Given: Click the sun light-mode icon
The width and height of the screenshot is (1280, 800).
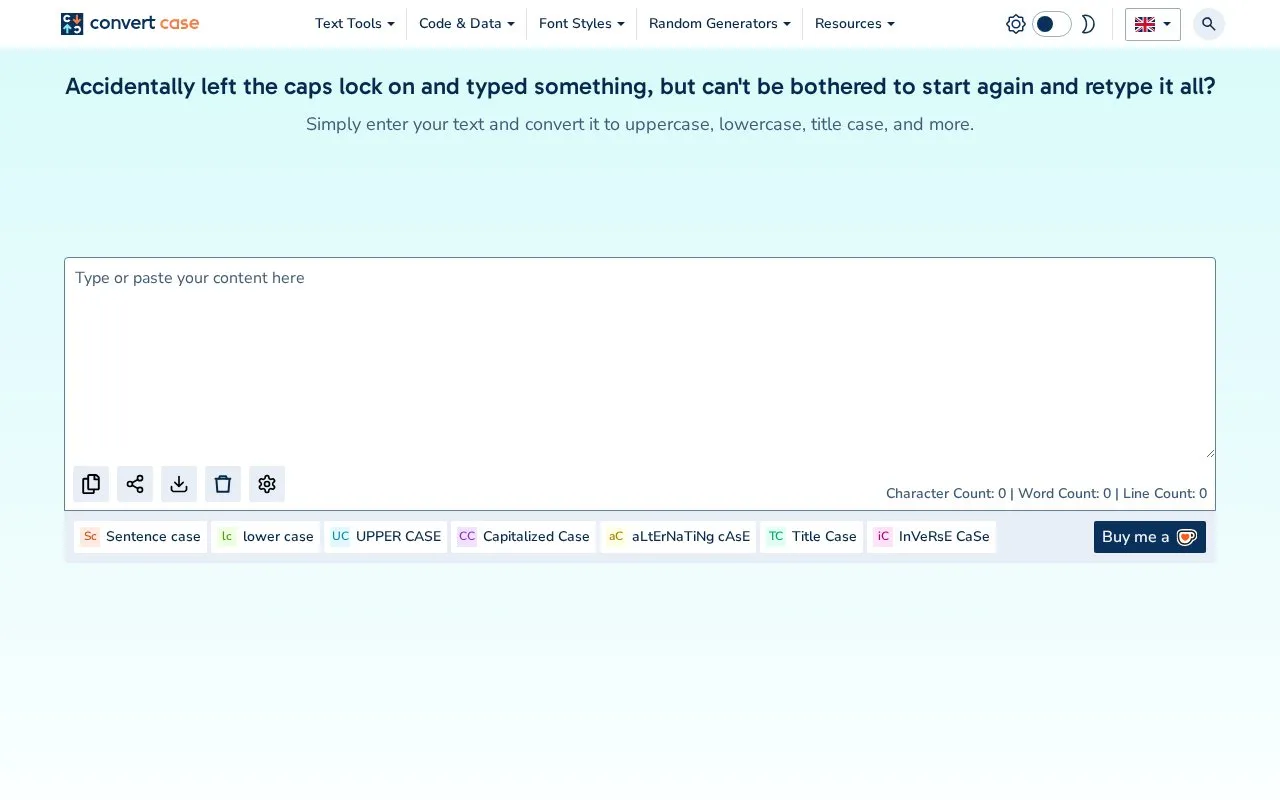Looking at the screenshot, I should pos(1016,24).
